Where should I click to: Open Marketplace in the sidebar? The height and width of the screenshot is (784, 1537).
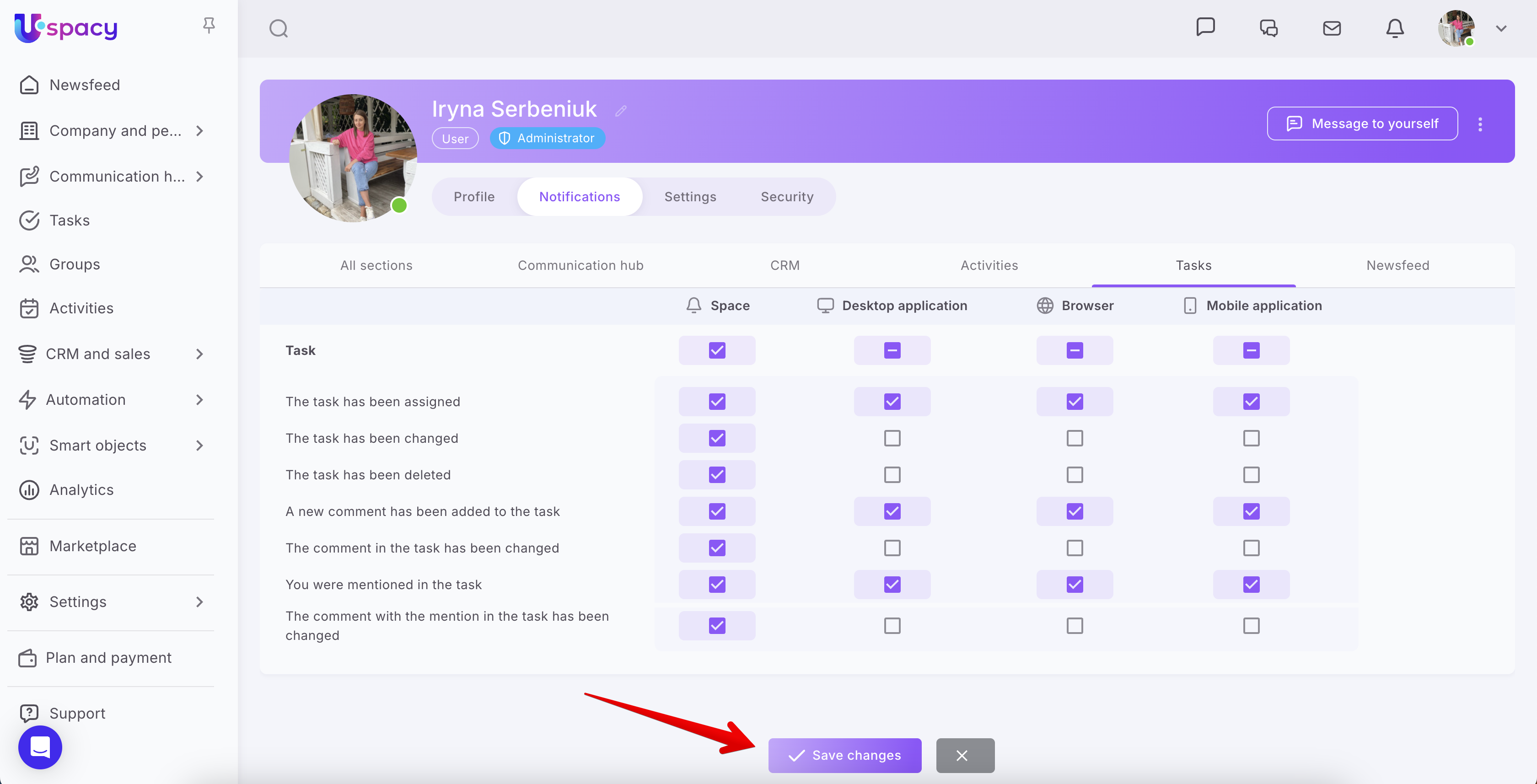pos(92,545)
